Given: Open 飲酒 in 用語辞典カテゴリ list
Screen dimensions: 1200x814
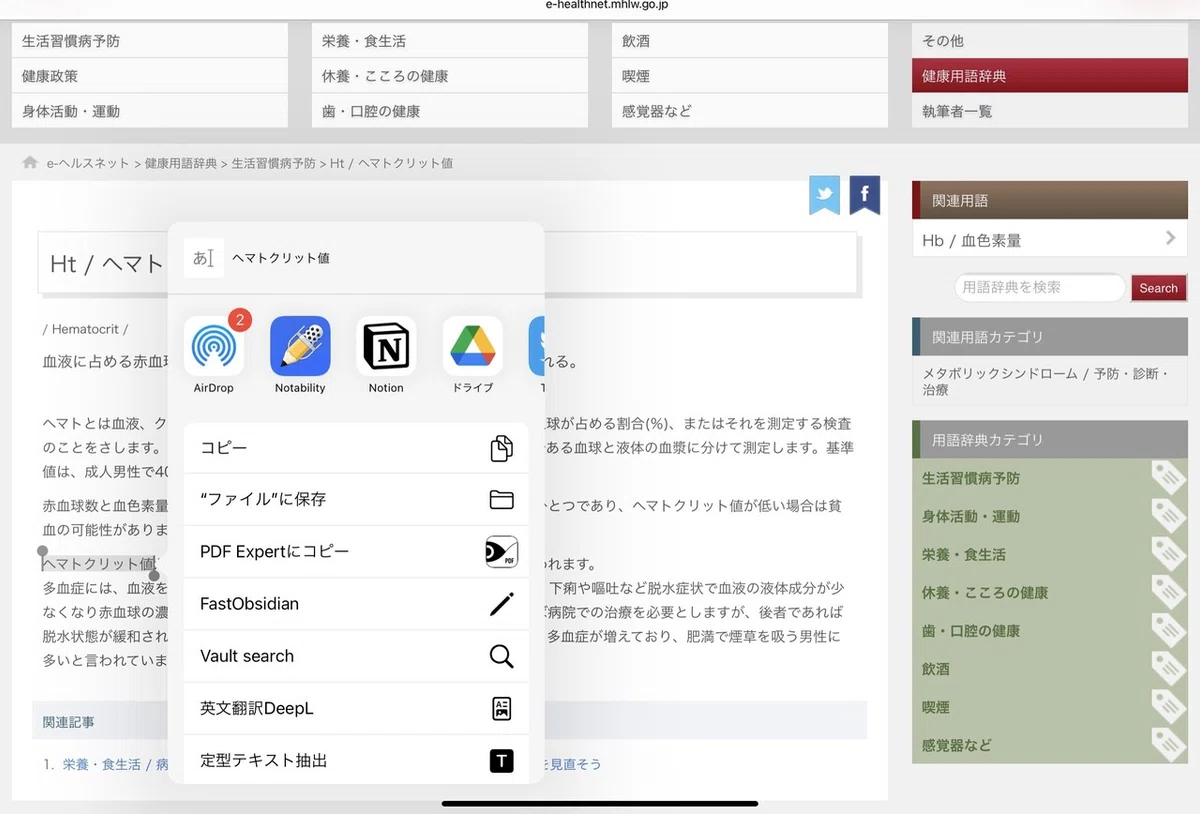Looking at the screenshot, I should tap(936, 669).
